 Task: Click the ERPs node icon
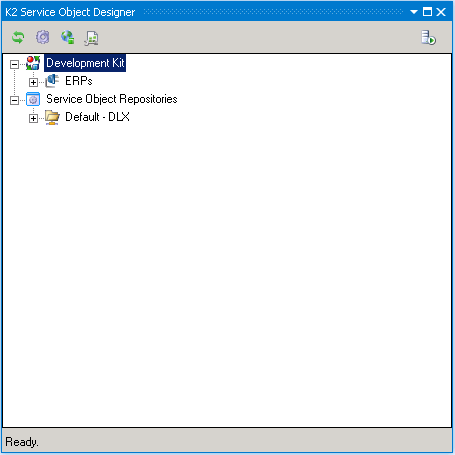(x=52, y=81)
